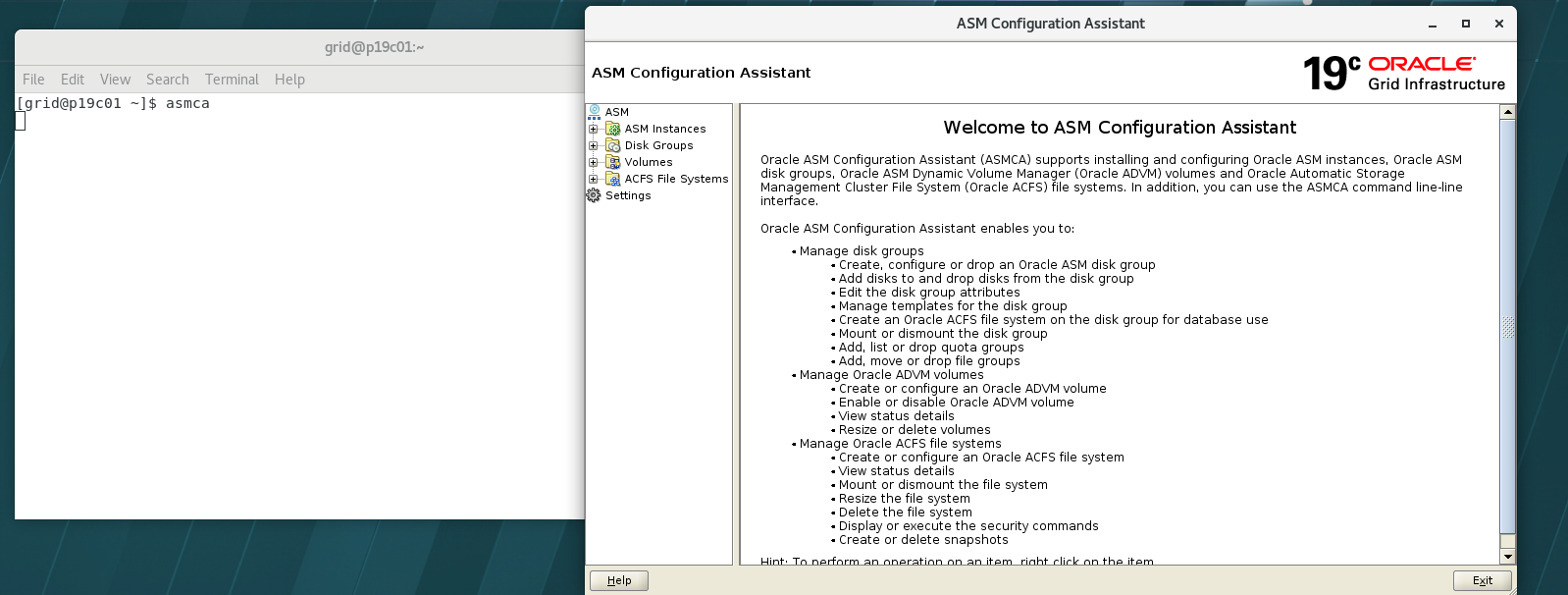Image resolution: width=1568 pixels, height=595 pixels.
Task: Open Settings label in navigation tree
Action: tap(628, 195)
